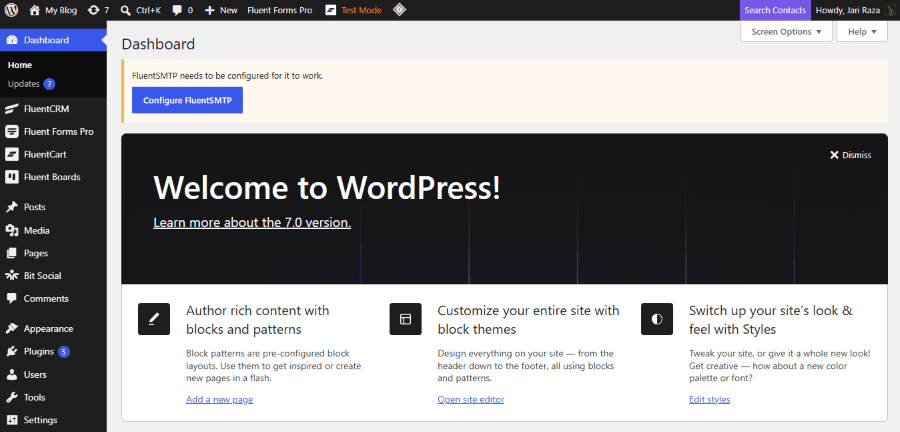The image size is (900, 432).
Task: Click the Test Mode icon
Action: point(331,10)
